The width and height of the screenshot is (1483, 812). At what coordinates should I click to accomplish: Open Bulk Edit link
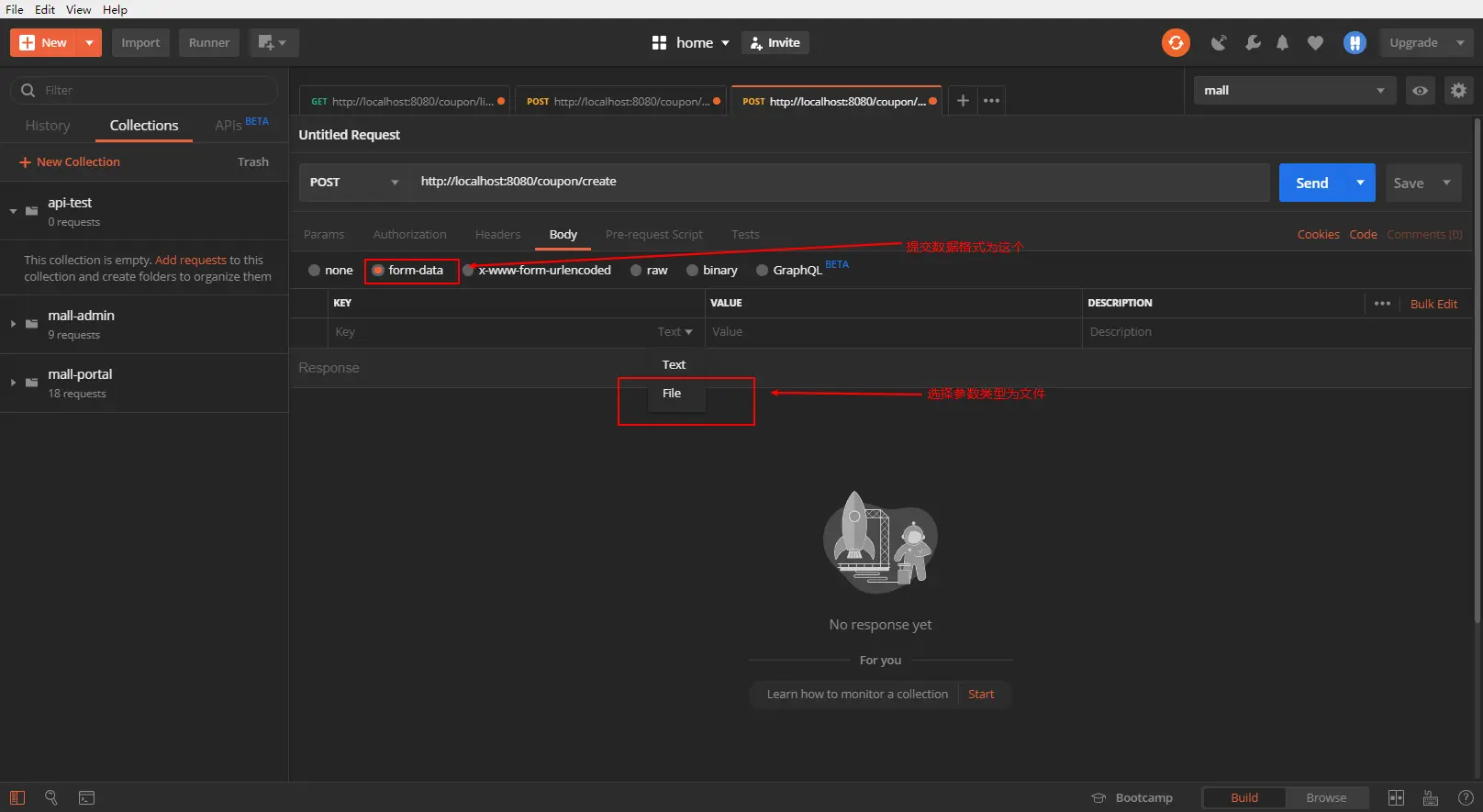(x=1433, y=304)
